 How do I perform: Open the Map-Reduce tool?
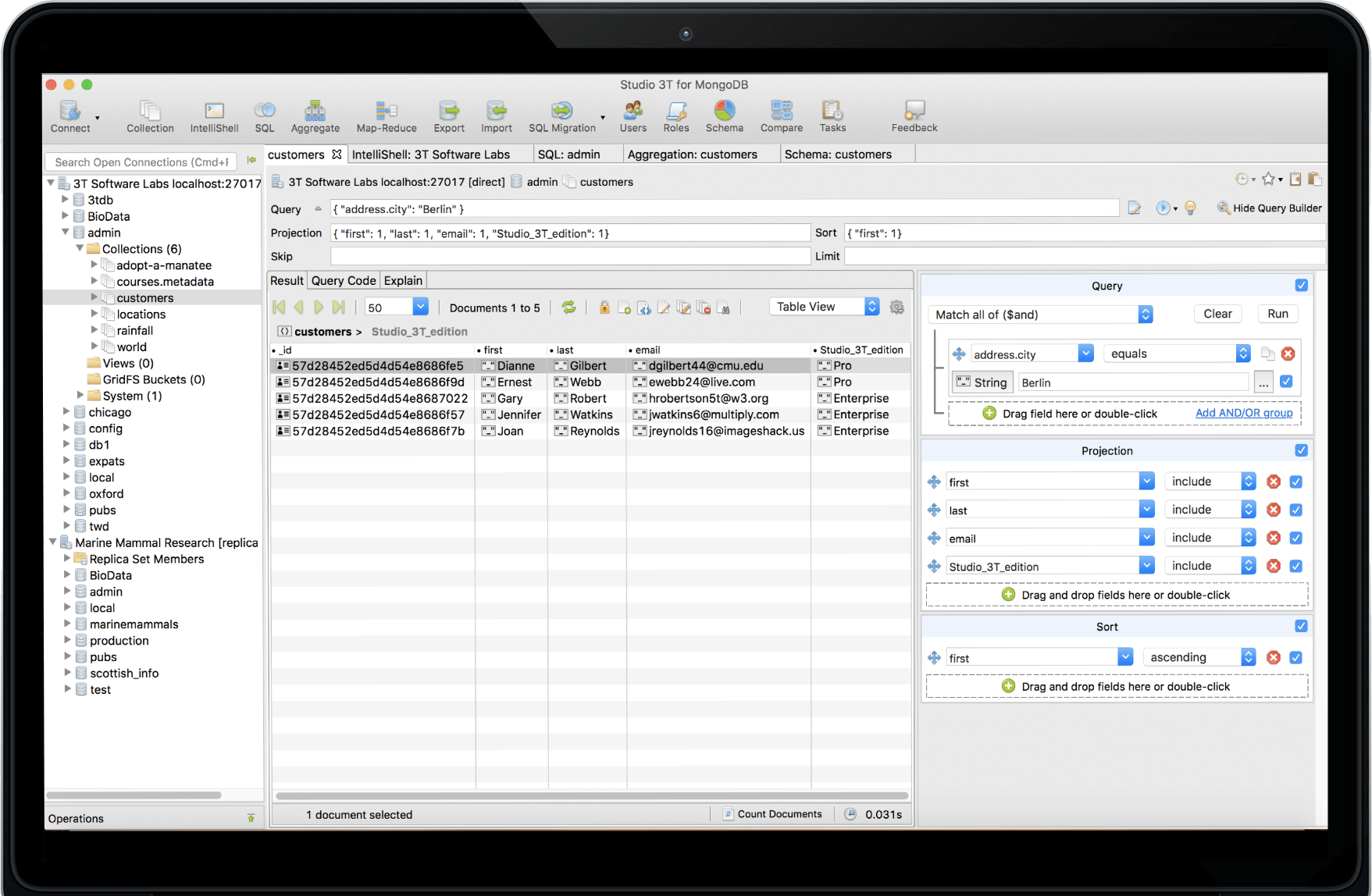(387, 116)
